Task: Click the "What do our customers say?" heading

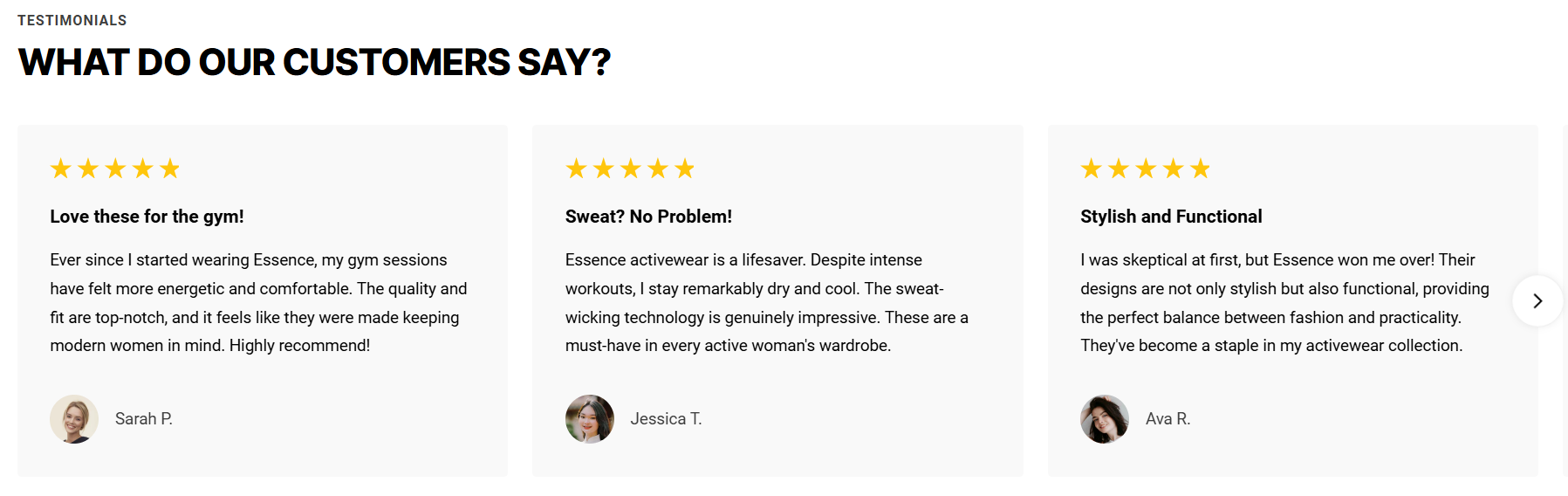Action: tap(314, 62)
